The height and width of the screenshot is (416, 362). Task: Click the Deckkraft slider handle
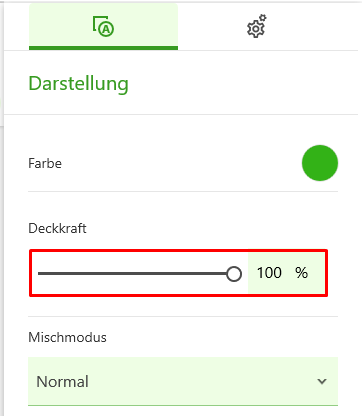[x=234, y=274]
